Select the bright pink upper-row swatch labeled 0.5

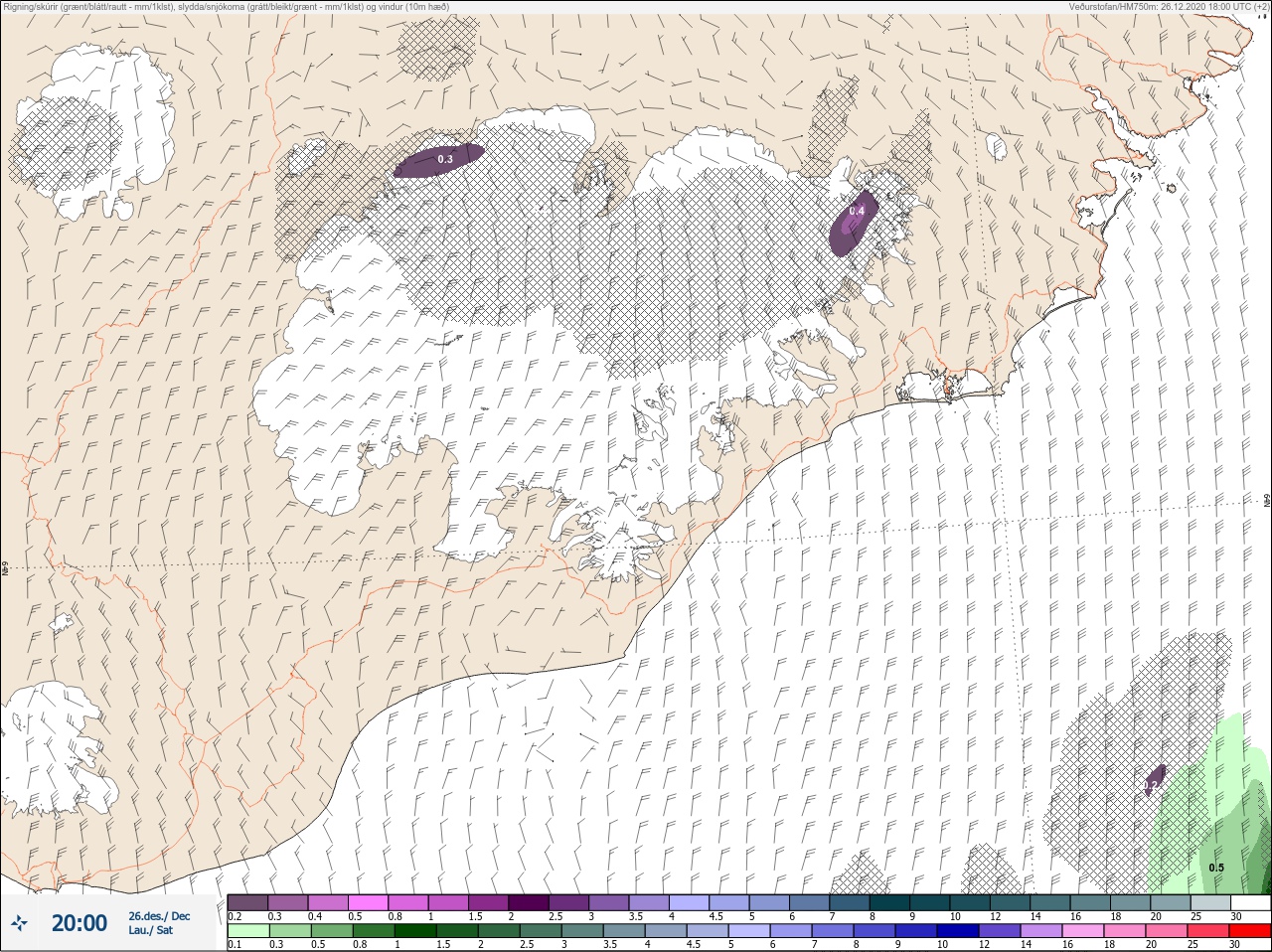click(x=368, y=902)
